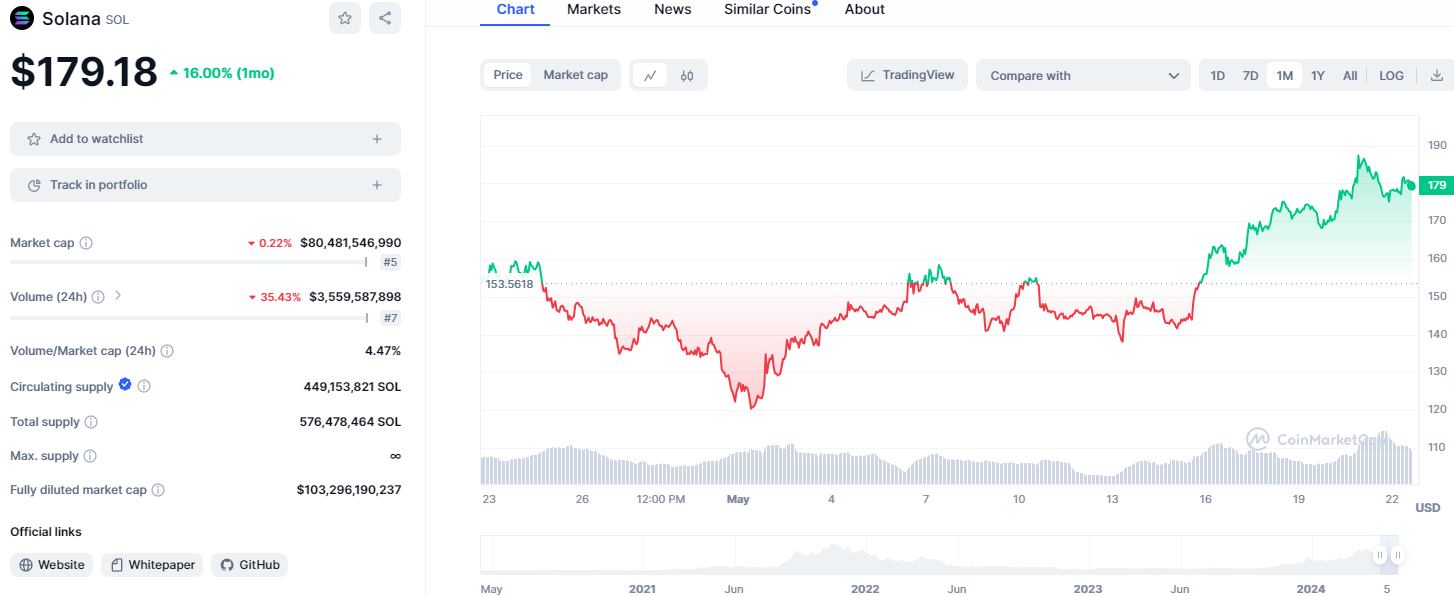Click the verified circulating supply badge

125,385
